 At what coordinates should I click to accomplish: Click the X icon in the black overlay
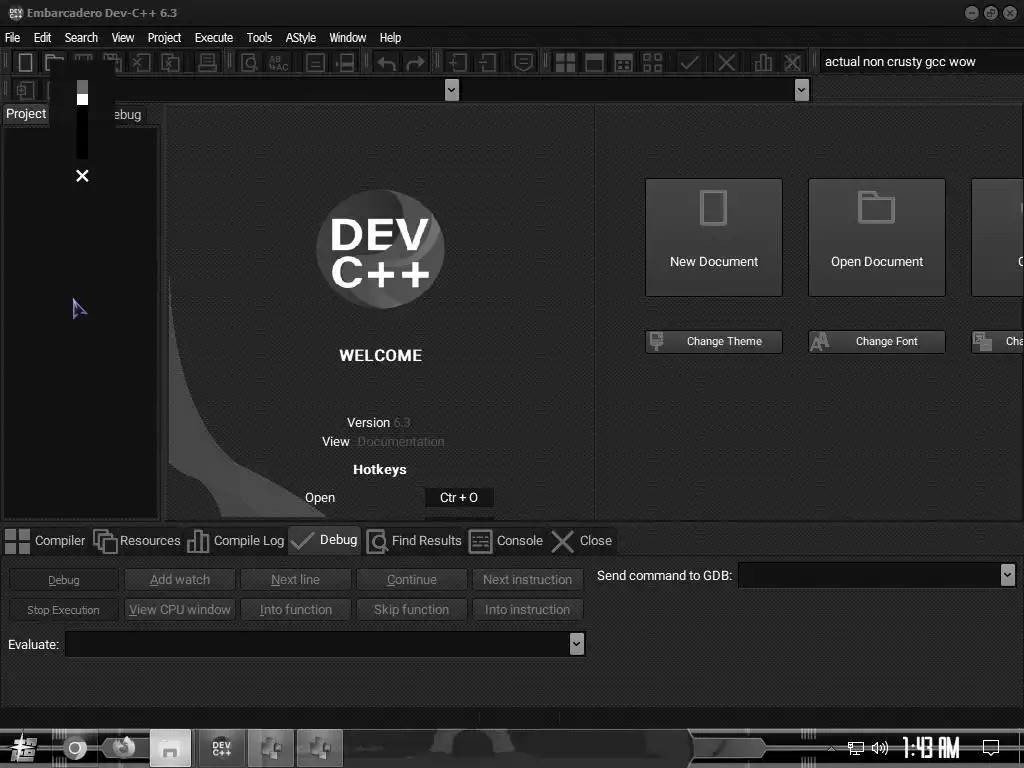(82, 176)
